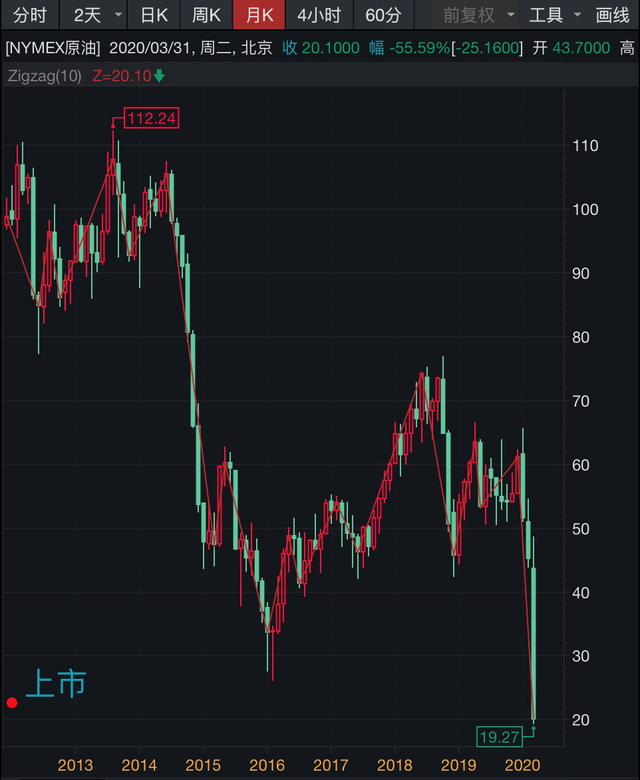Click the 2016 year on time axis

267,765
